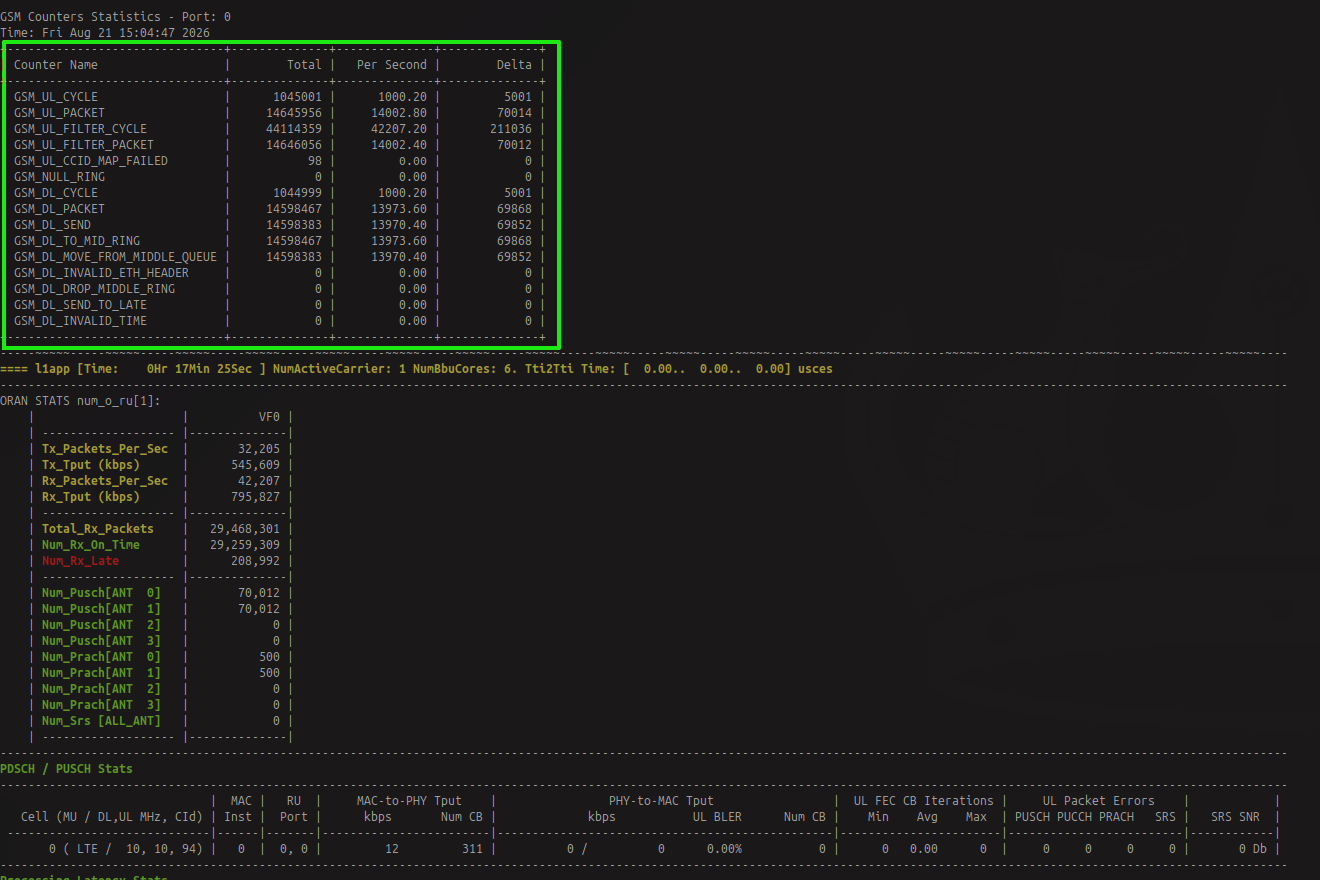Select the Rx_Packets_Per_Sec label

point(105,481)
